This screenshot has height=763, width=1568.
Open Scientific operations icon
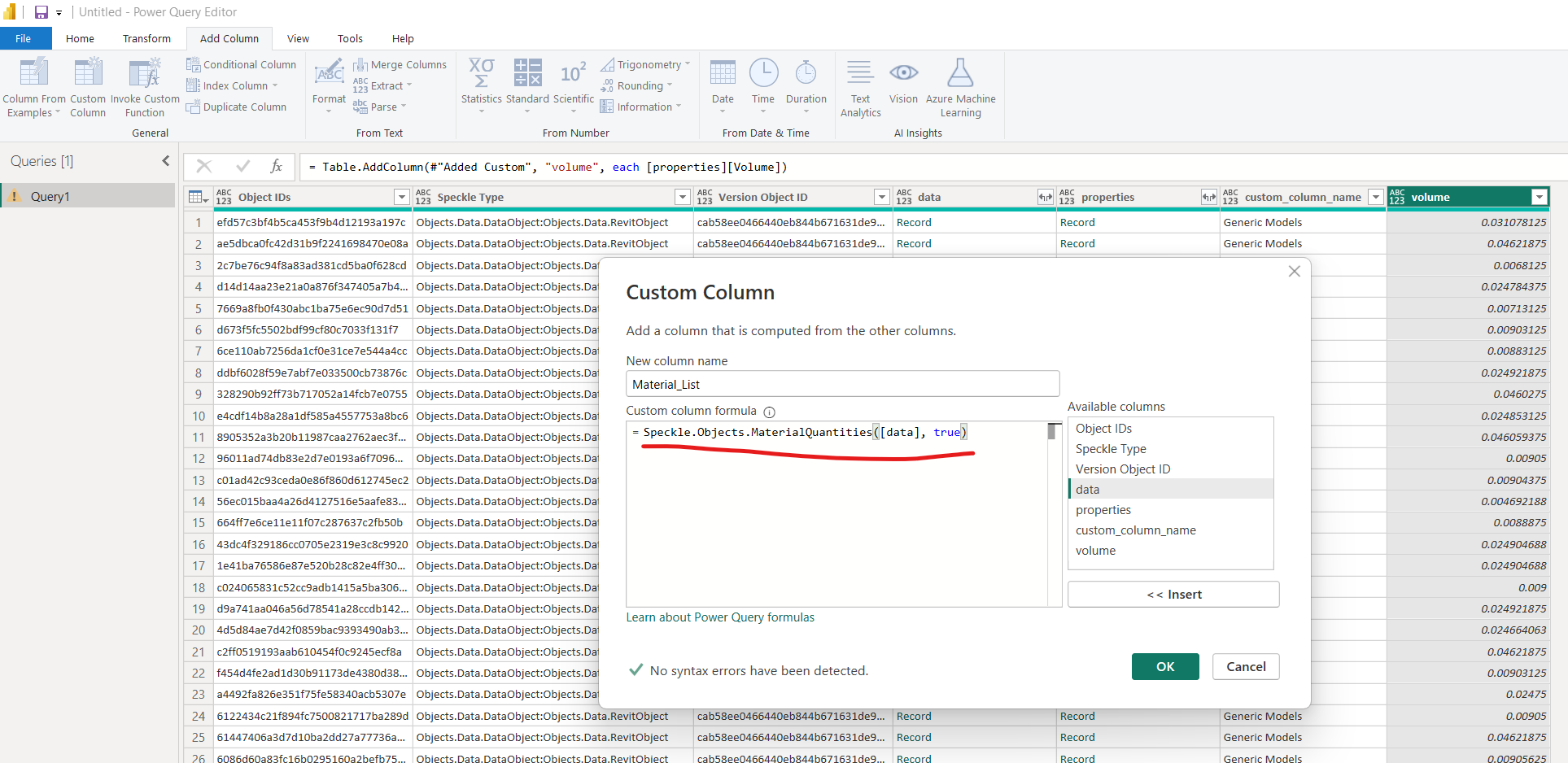[574, 72]
